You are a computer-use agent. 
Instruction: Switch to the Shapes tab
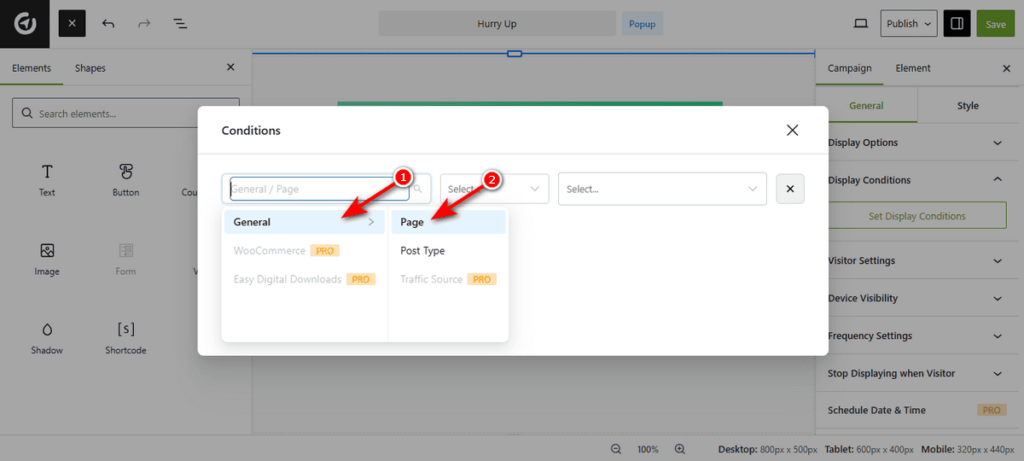click(90, 68)
